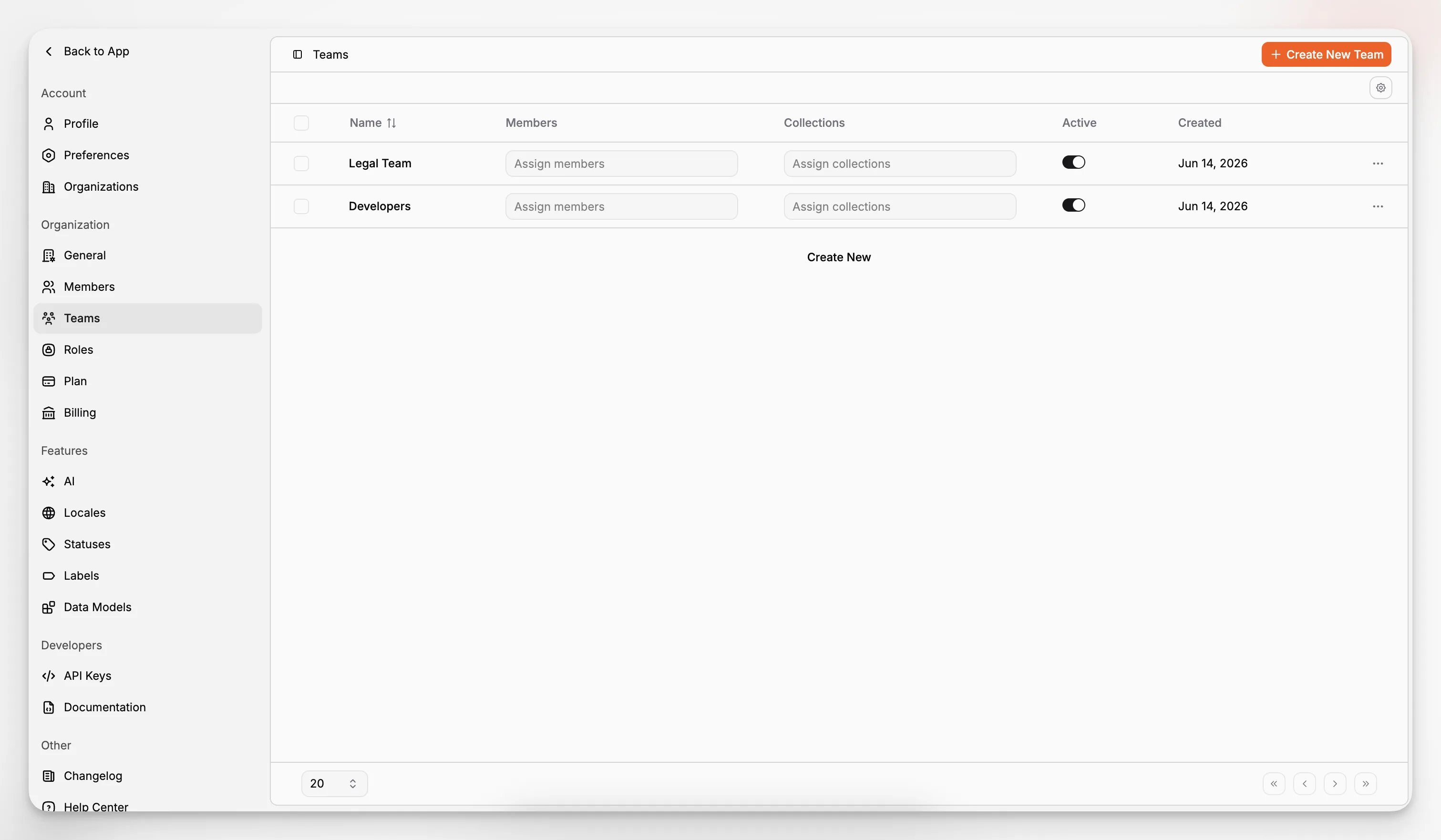Click the General building settings icon
Screen dimensions: 1441x840
click(49, 256)
